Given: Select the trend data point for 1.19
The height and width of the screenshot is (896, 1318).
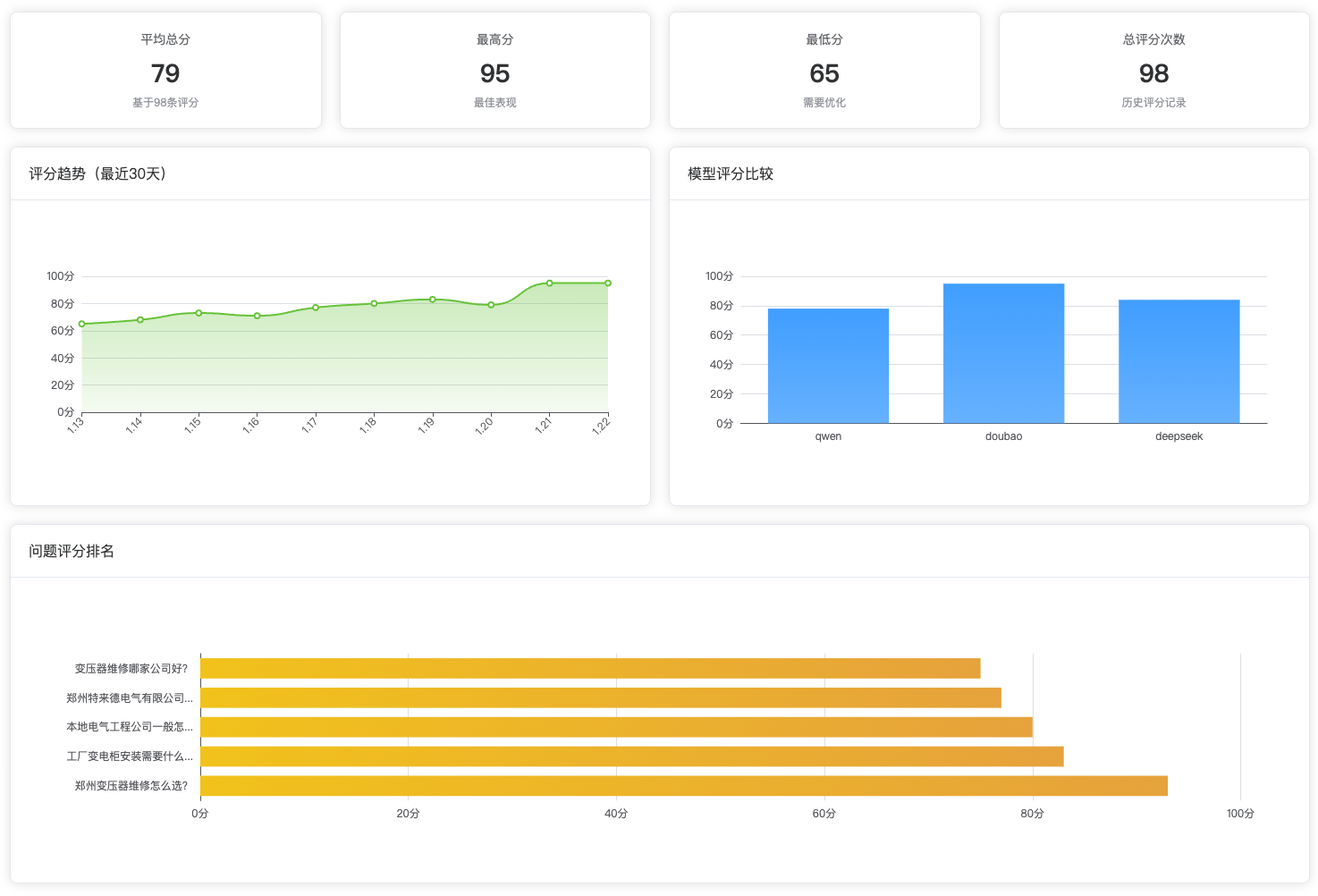Looking at the screenshot, I should tap(433, 300).
